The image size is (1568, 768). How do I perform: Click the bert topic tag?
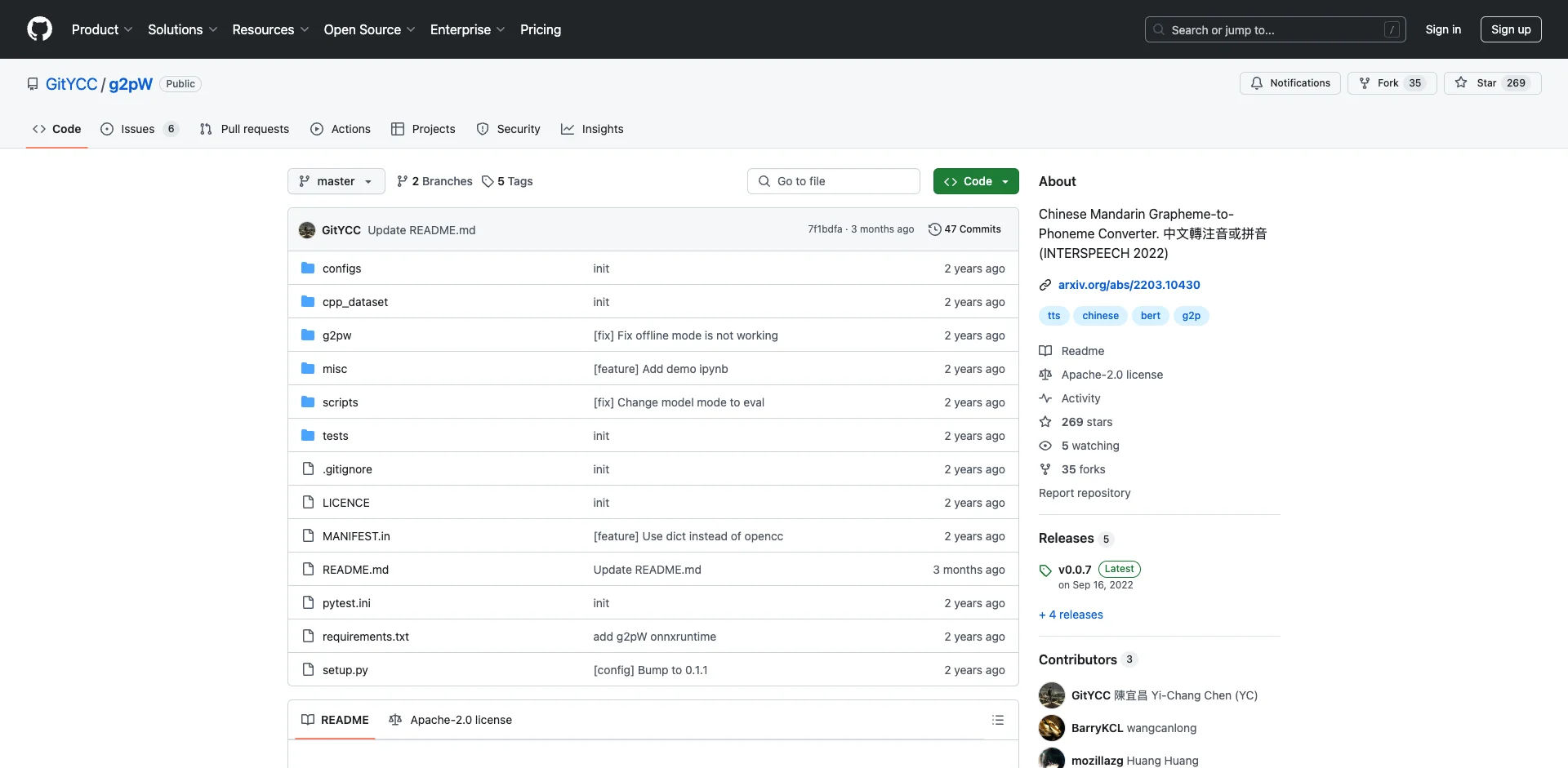(1151, 316)
